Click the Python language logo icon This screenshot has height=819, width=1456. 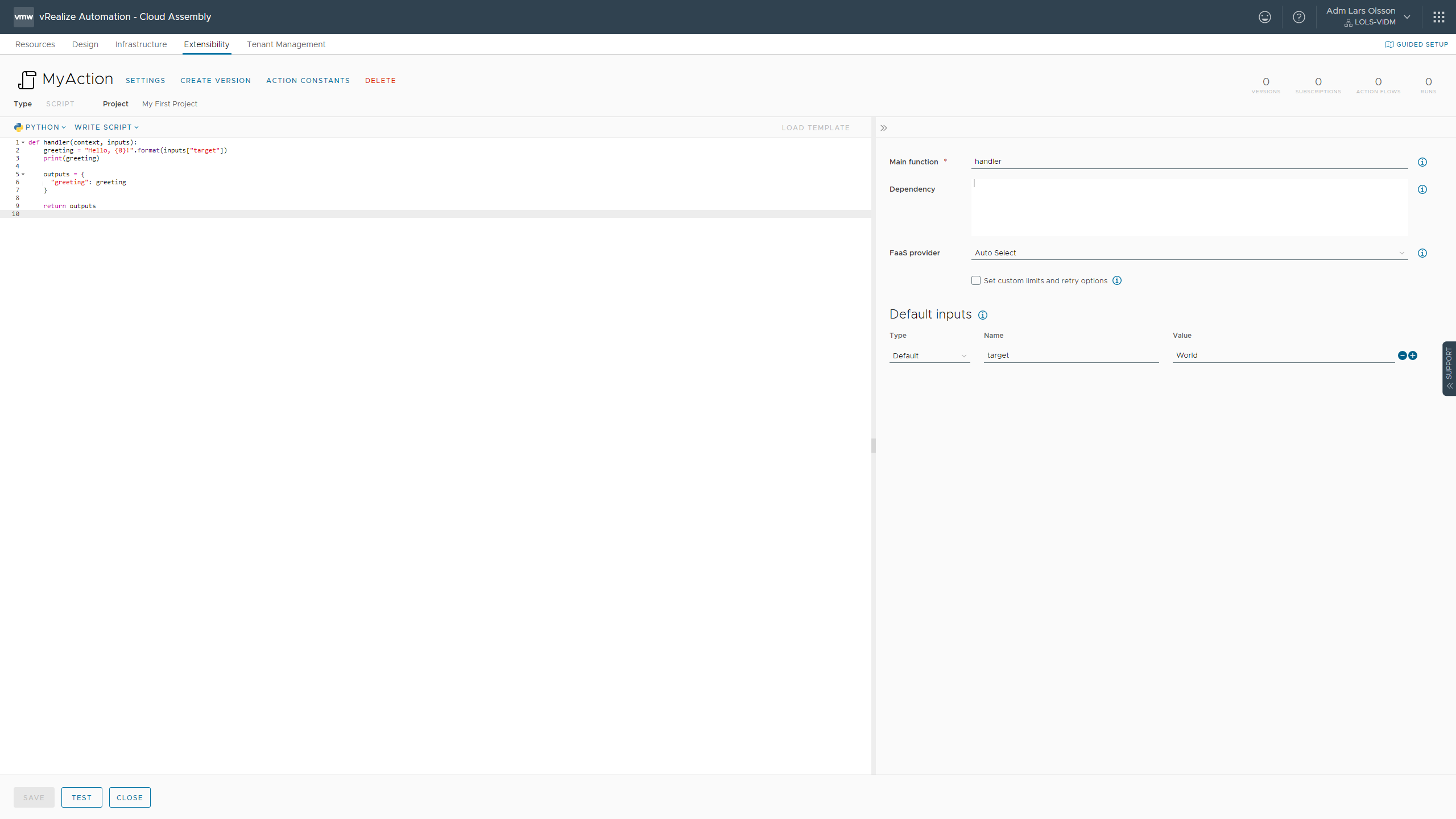coord(19,127)
